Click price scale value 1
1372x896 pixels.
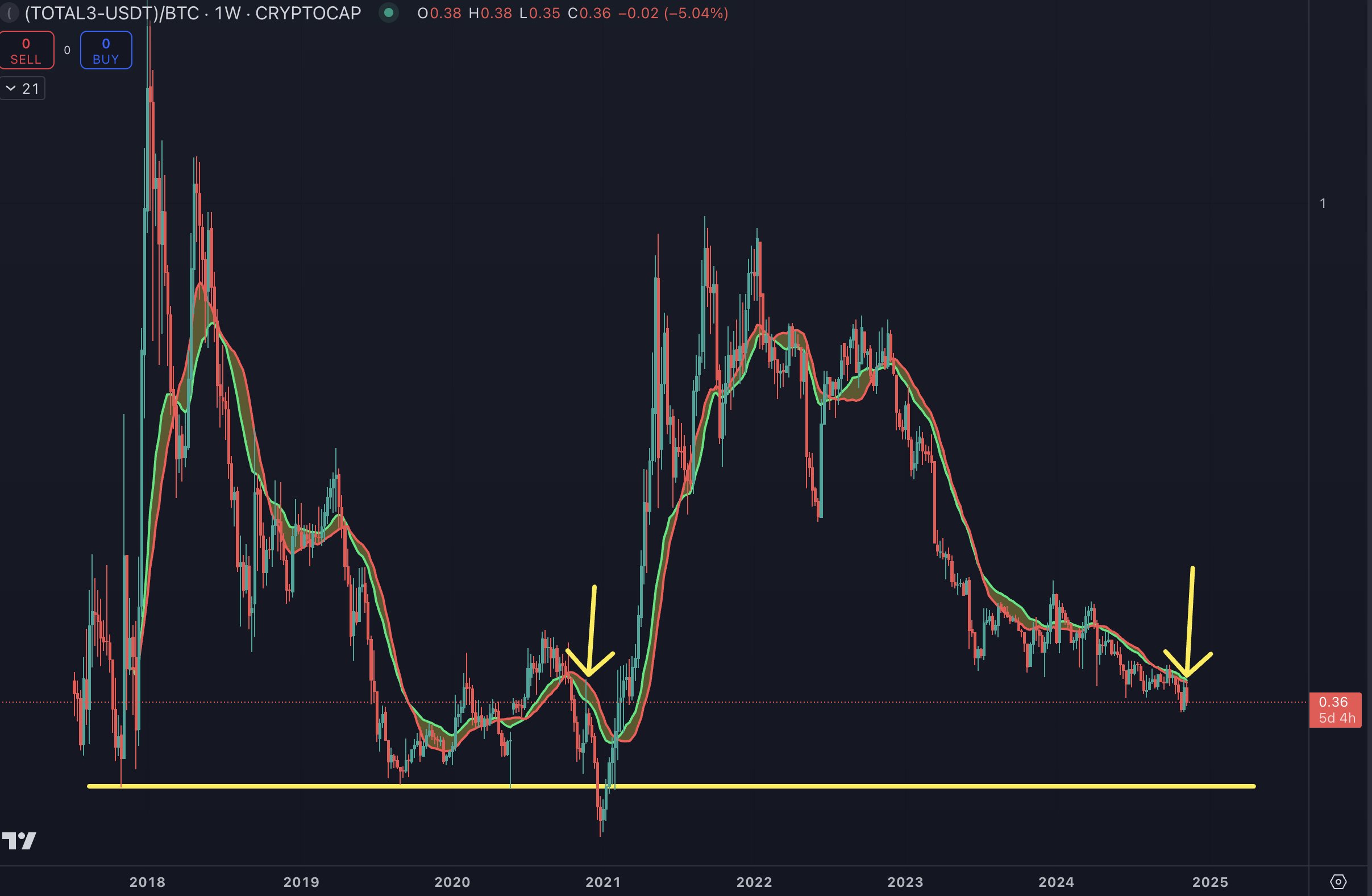(x=1323, y=204)
